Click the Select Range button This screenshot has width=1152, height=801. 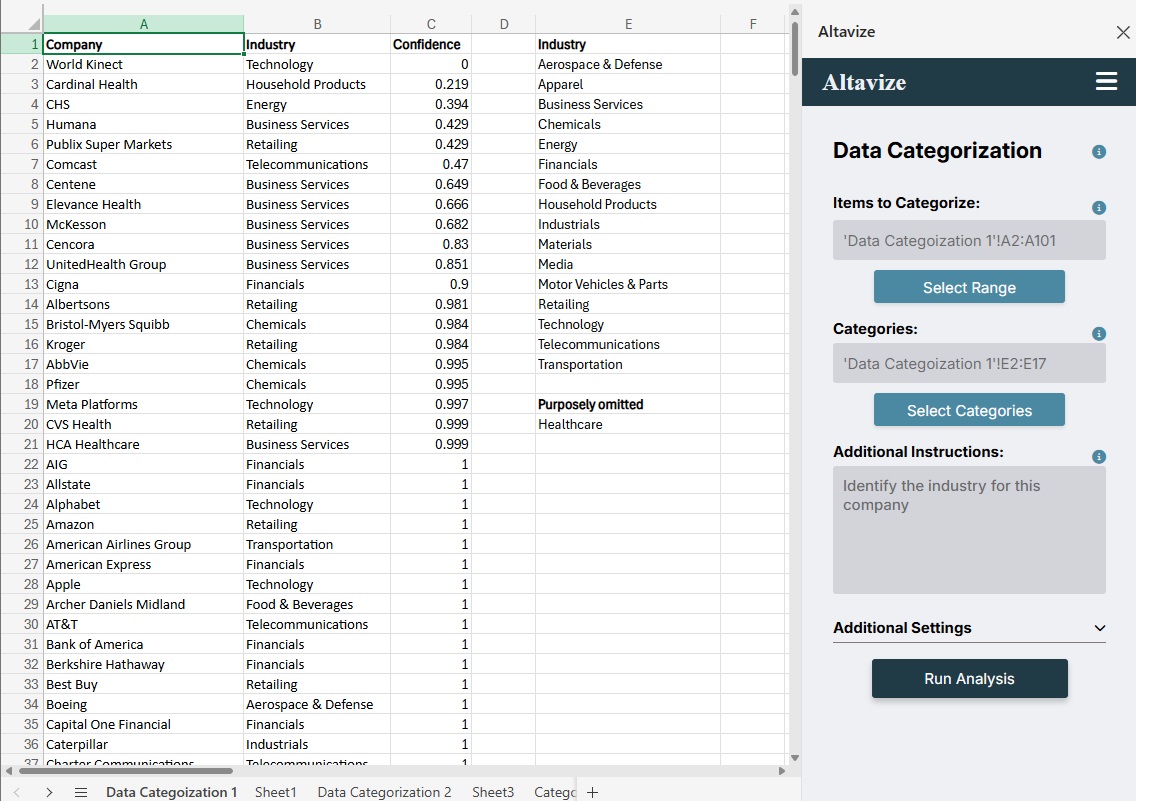968,287
